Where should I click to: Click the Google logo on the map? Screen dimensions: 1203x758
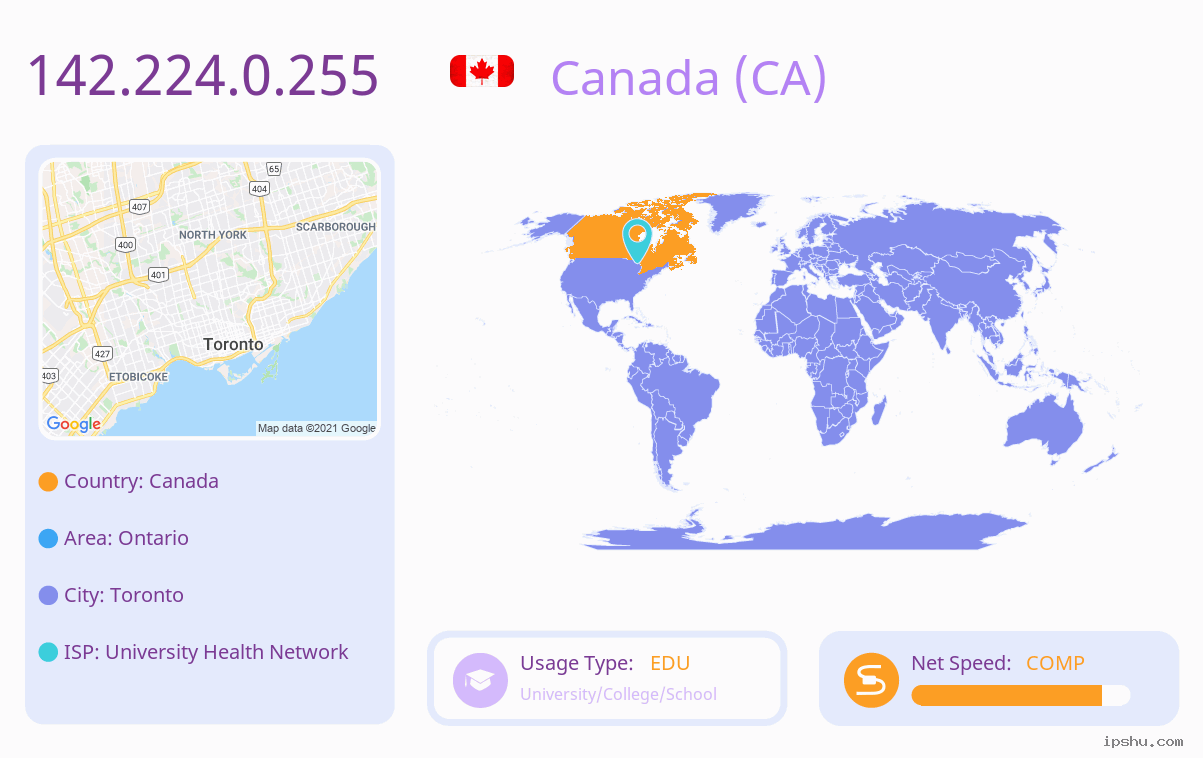coord(74,424)
